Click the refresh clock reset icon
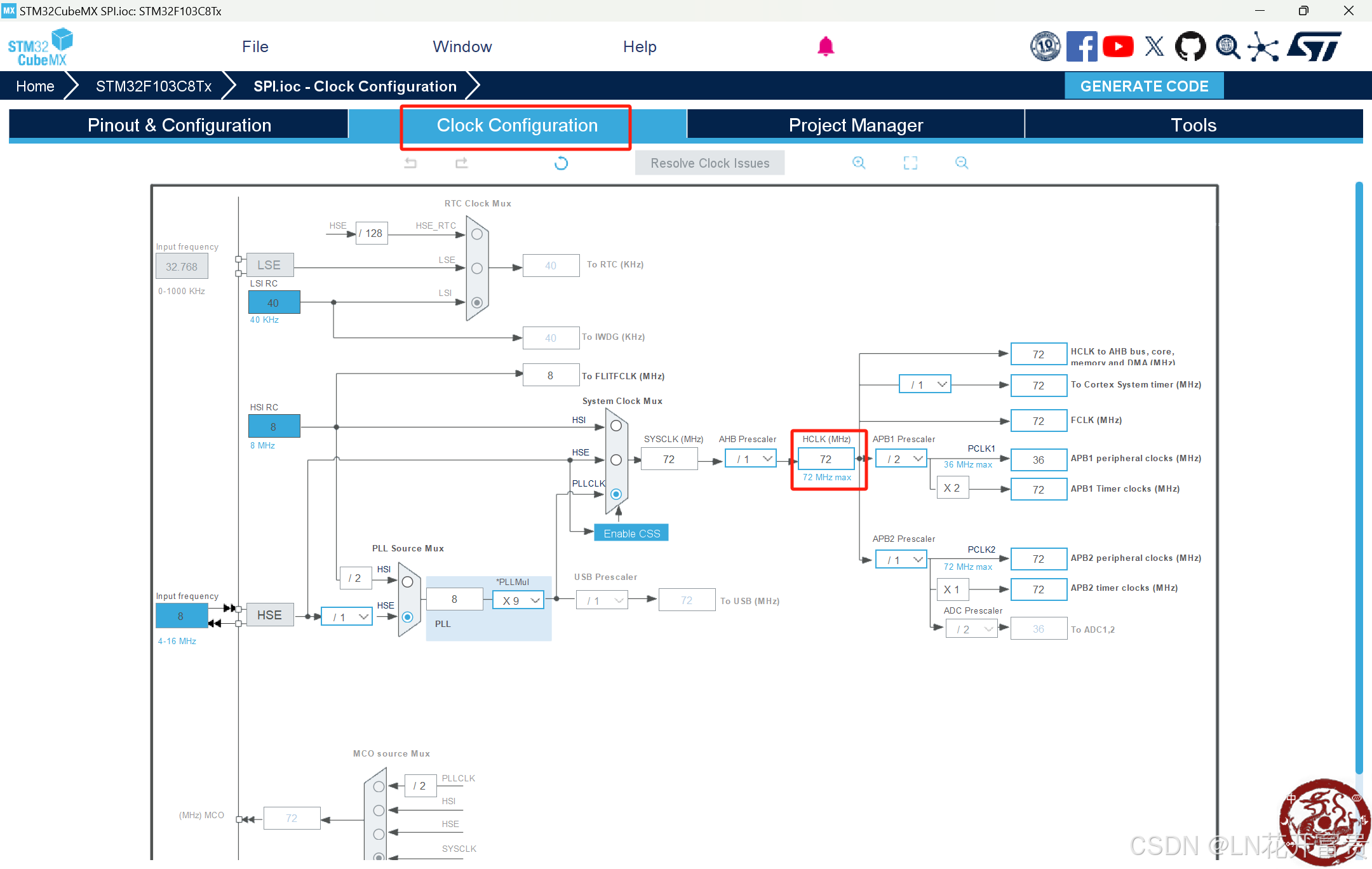 [x=561, y=163]
